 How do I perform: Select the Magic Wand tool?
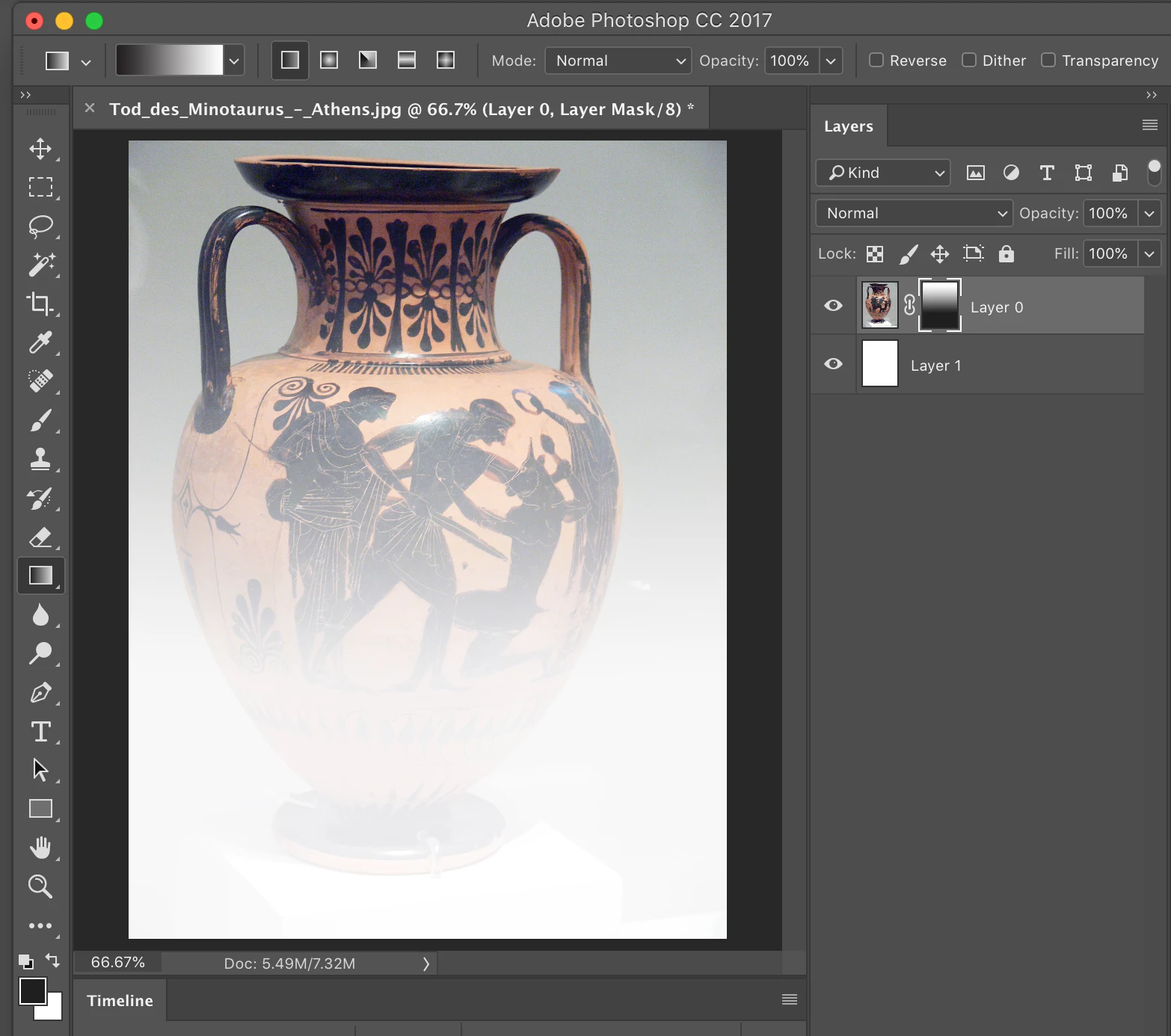pyautogui.click(x=40, y=265)
